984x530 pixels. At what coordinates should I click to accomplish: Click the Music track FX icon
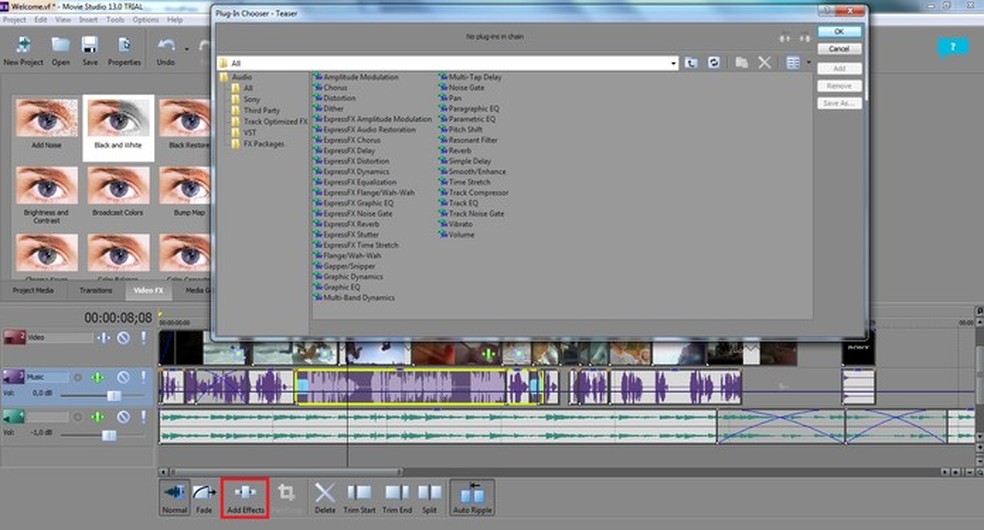click(x=97, y=378)
